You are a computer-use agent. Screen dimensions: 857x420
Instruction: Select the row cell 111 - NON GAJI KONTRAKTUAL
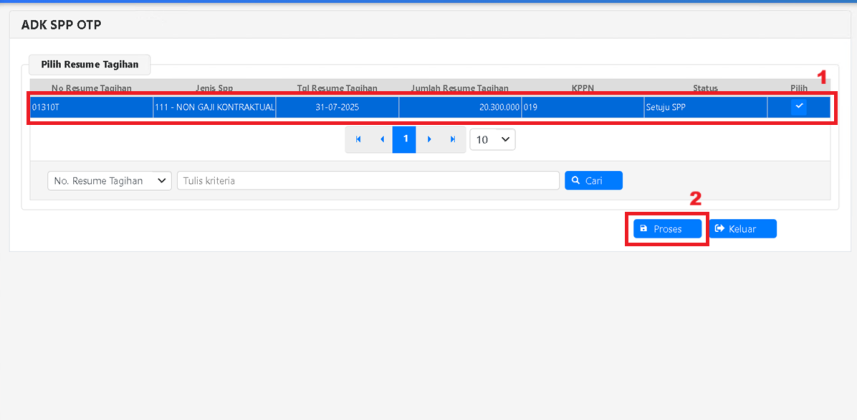pos(214,107)
